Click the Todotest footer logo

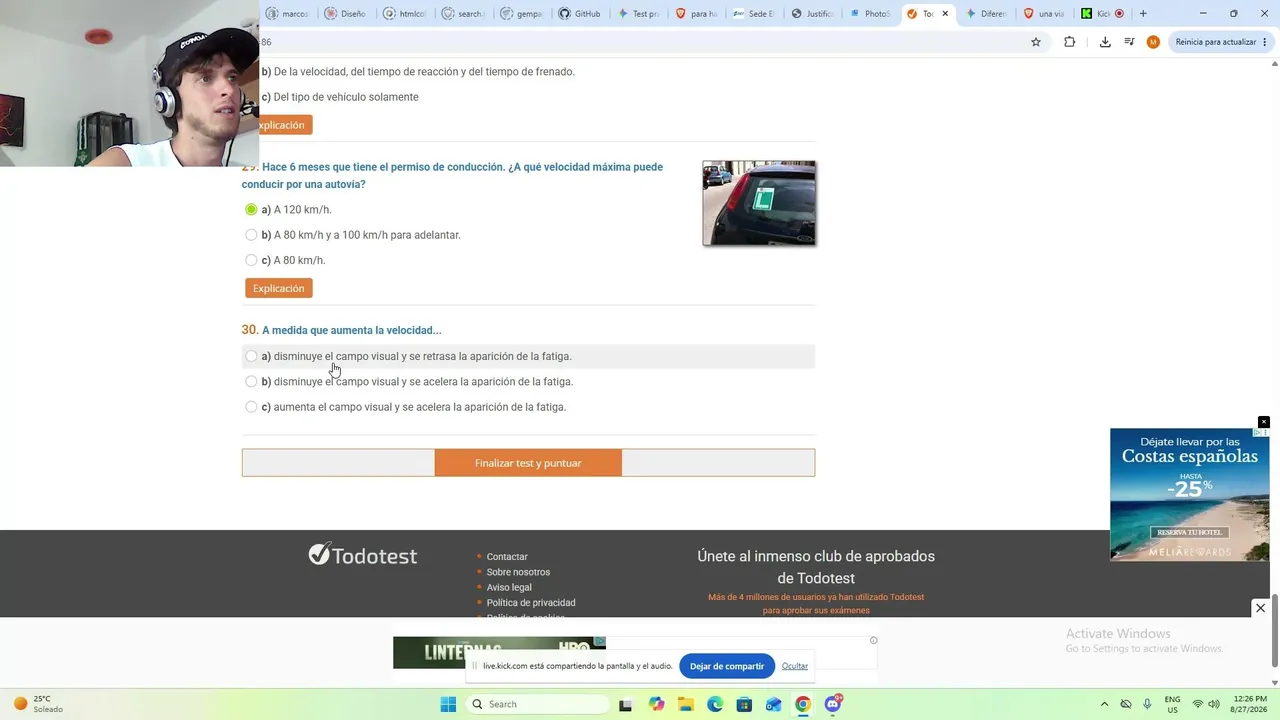click(363, 555)
